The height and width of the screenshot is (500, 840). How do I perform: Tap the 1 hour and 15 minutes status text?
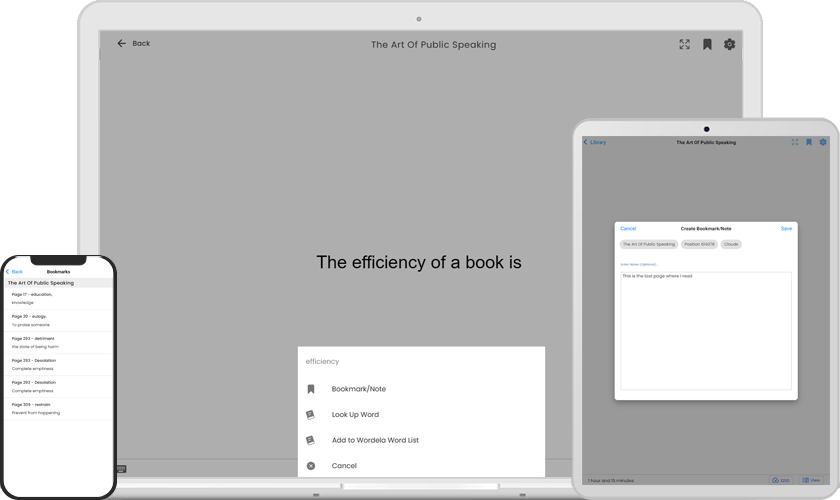610,481
